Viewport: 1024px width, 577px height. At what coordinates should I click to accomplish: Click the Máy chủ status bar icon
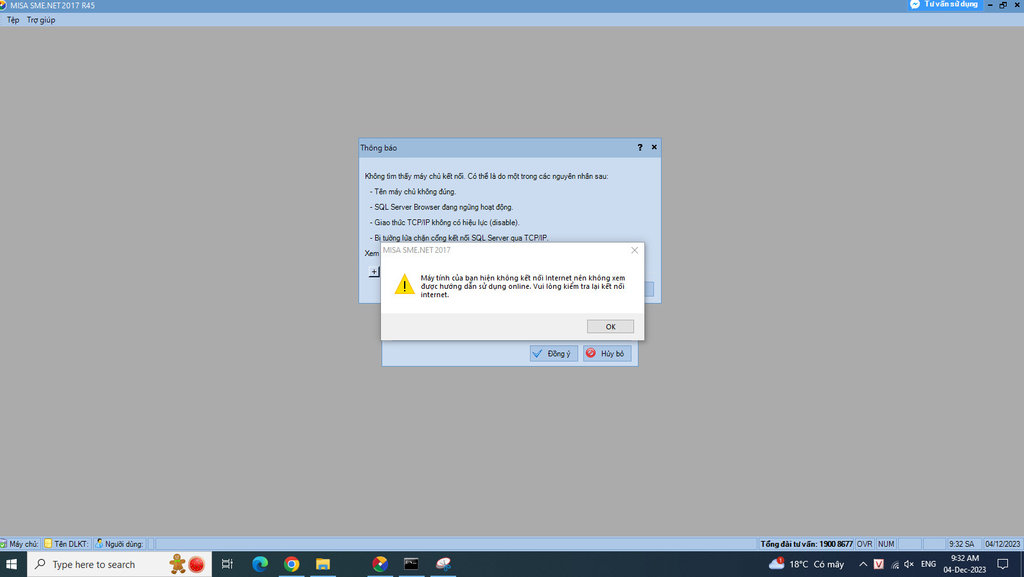(4, 544)
